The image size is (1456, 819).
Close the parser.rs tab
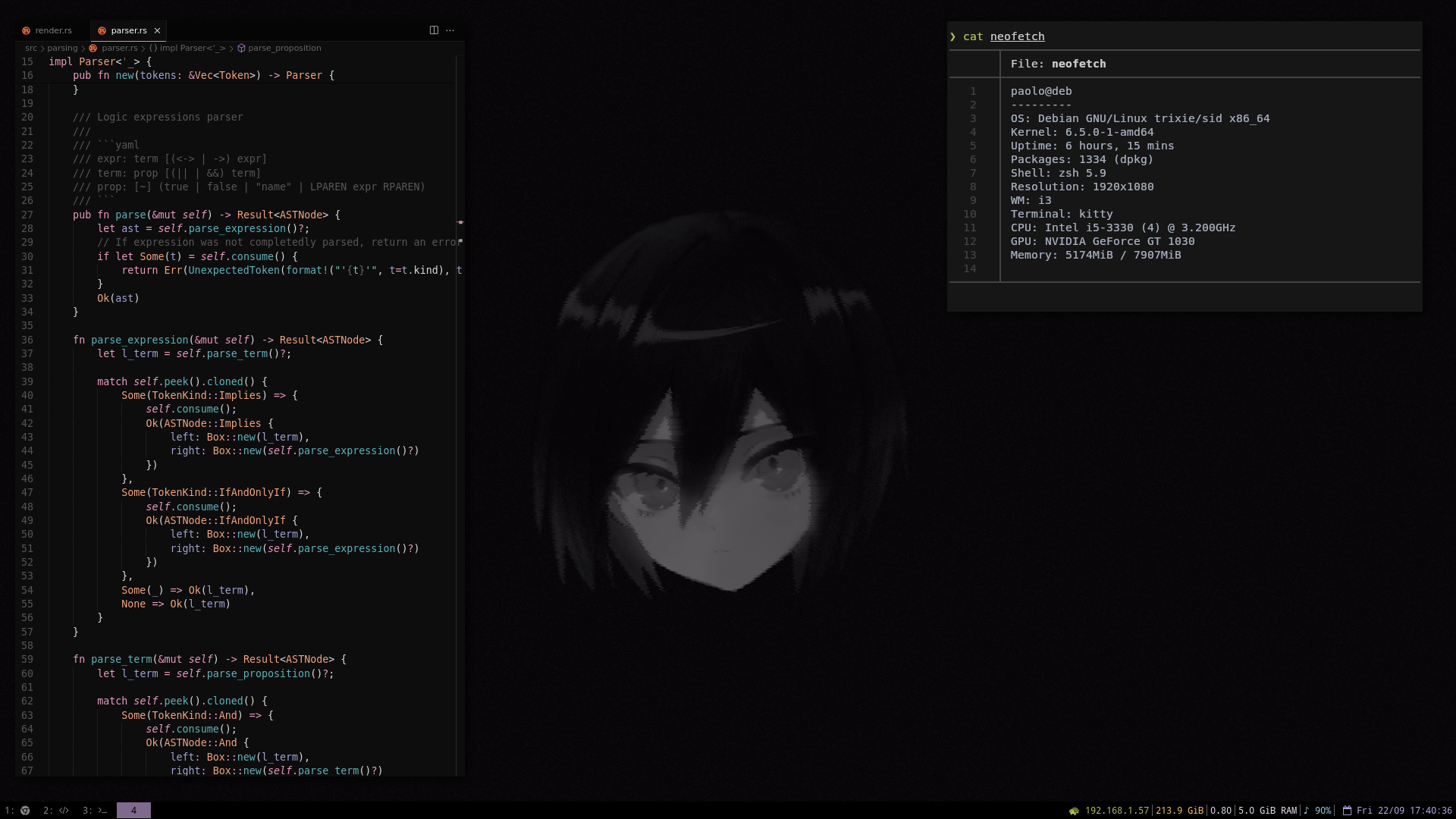(158, 30)
